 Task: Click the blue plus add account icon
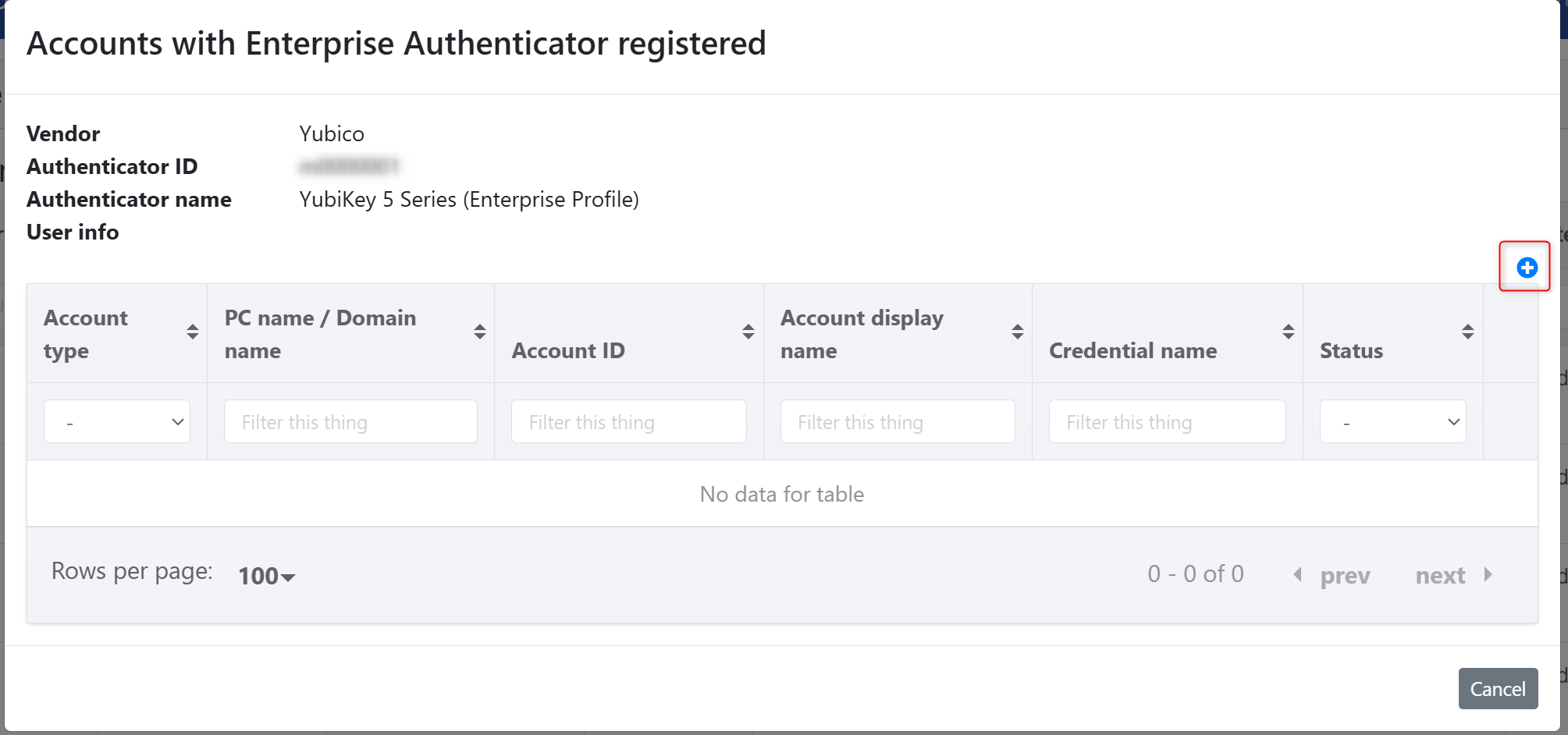pos(1527,268)
